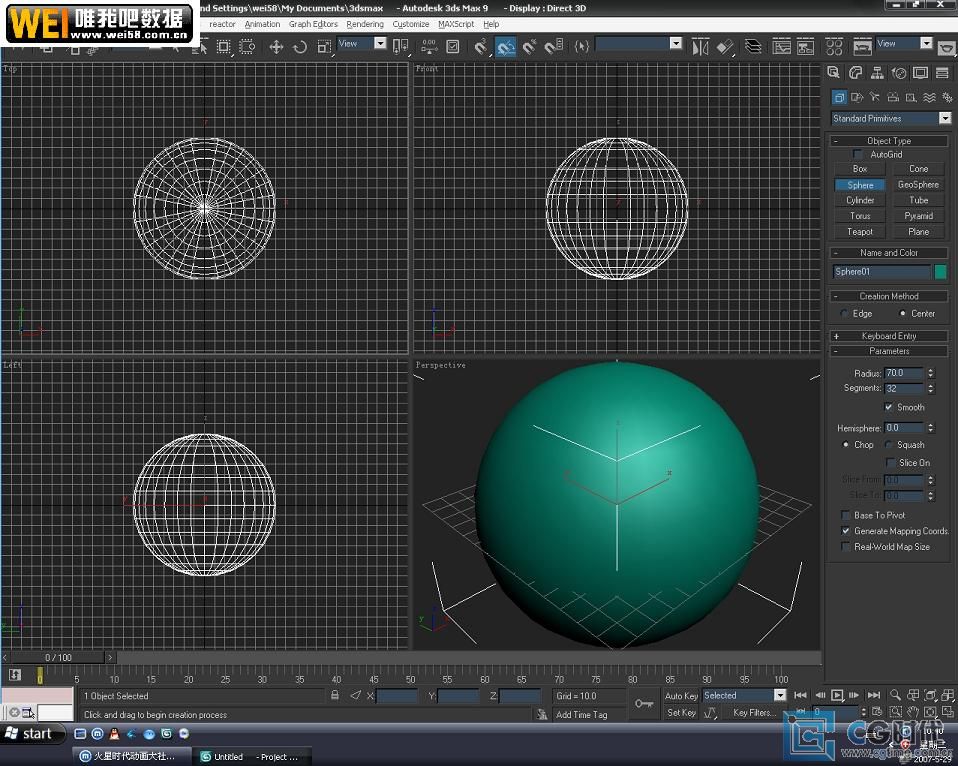Open the Rendering menu
The width and height of the screenshot is (958, 766).
365,24
